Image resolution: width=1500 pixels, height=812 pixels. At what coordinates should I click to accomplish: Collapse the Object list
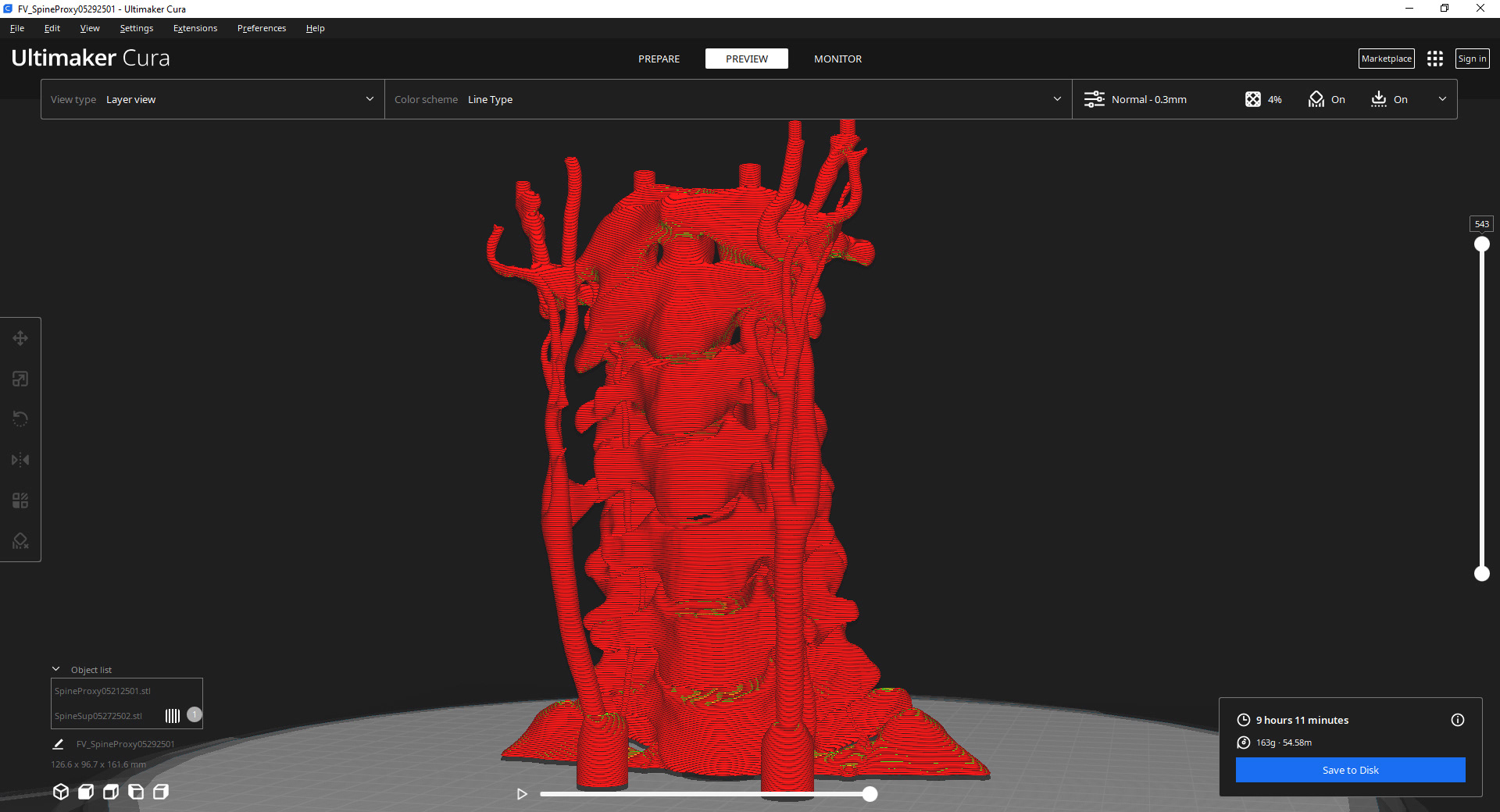56,669
